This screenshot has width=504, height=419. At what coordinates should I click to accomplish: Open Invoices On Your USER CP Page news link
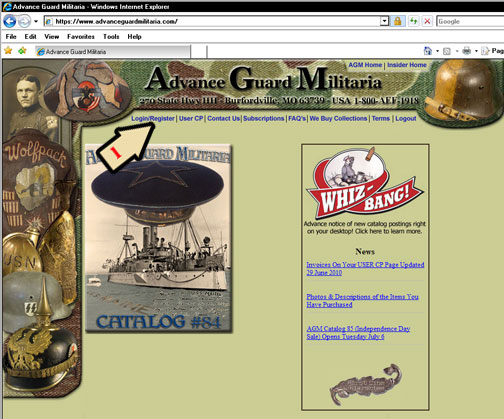click(x=365, y=269)
